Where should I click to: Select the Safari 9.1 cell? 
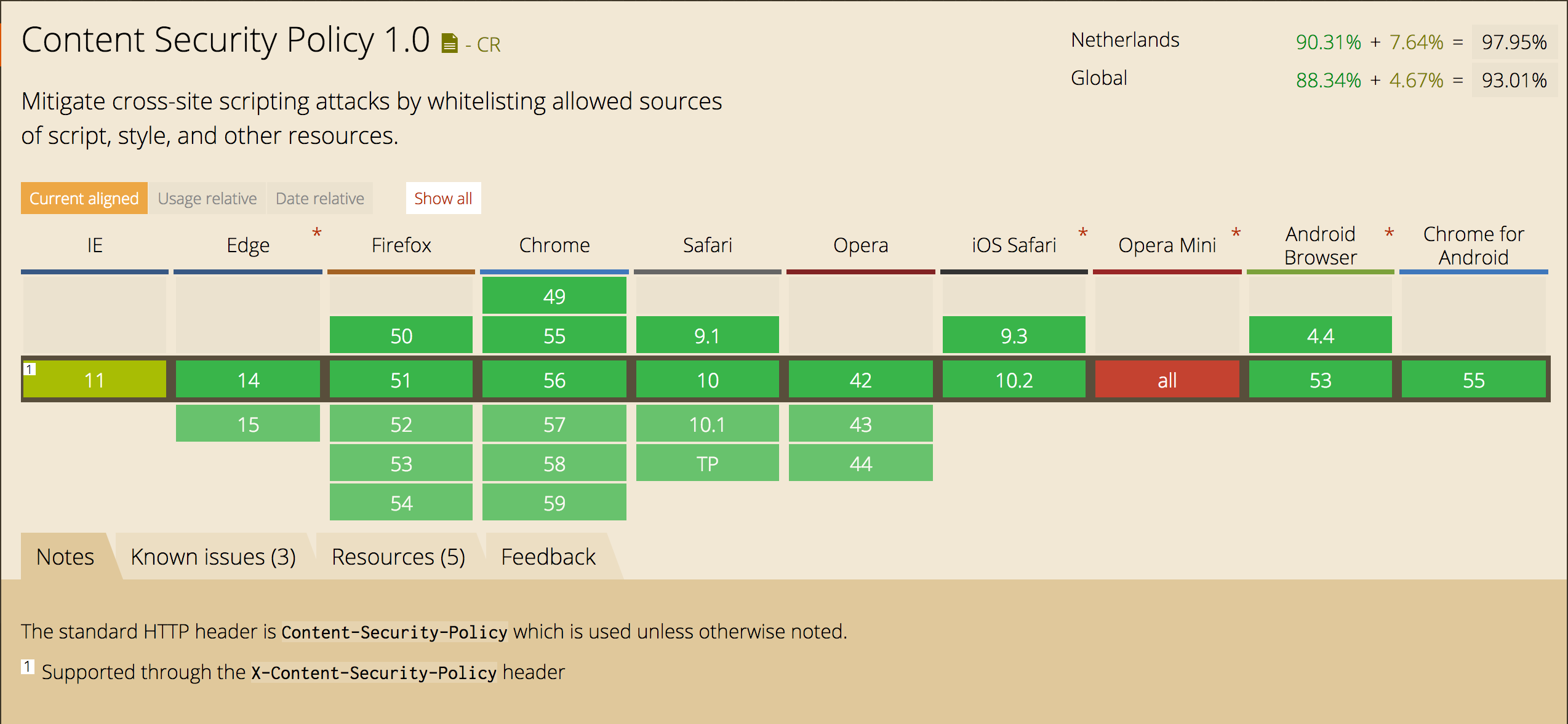[708, 335]
